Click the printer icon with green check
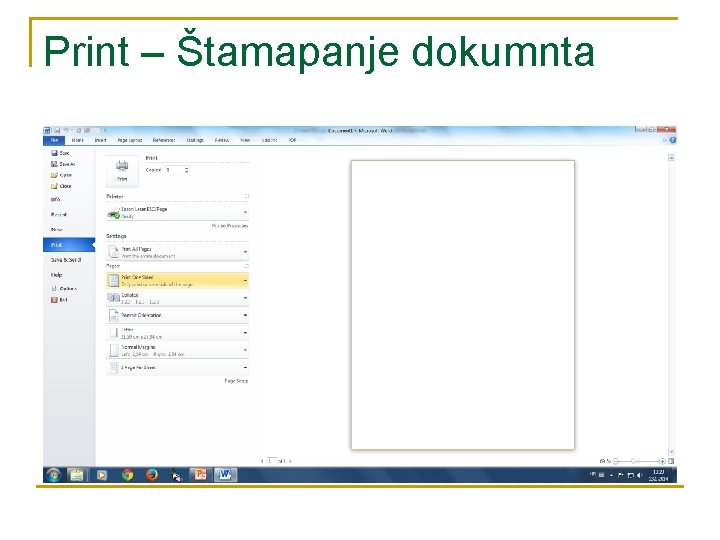The width and height of the screenshot is (720, 540). pos(113,213)
